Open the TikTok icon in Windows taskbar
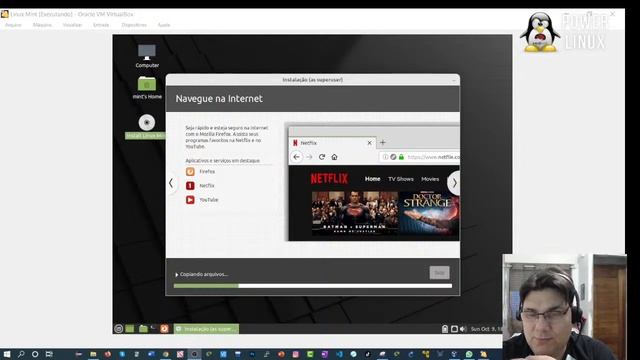 click(368, 354)
